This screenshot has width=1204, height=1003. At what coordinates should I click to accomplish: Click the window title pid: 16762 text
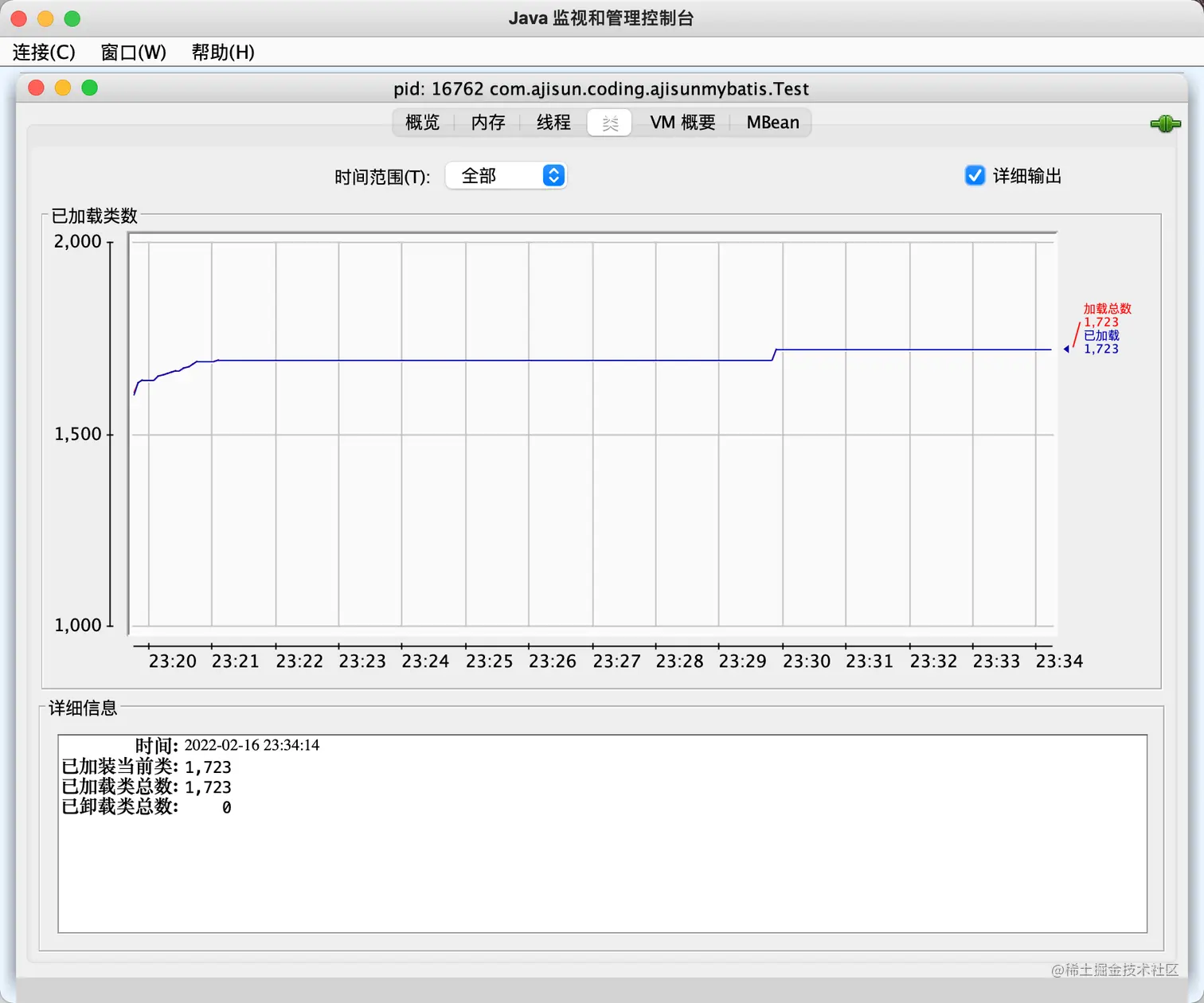(x=601, y=88)
